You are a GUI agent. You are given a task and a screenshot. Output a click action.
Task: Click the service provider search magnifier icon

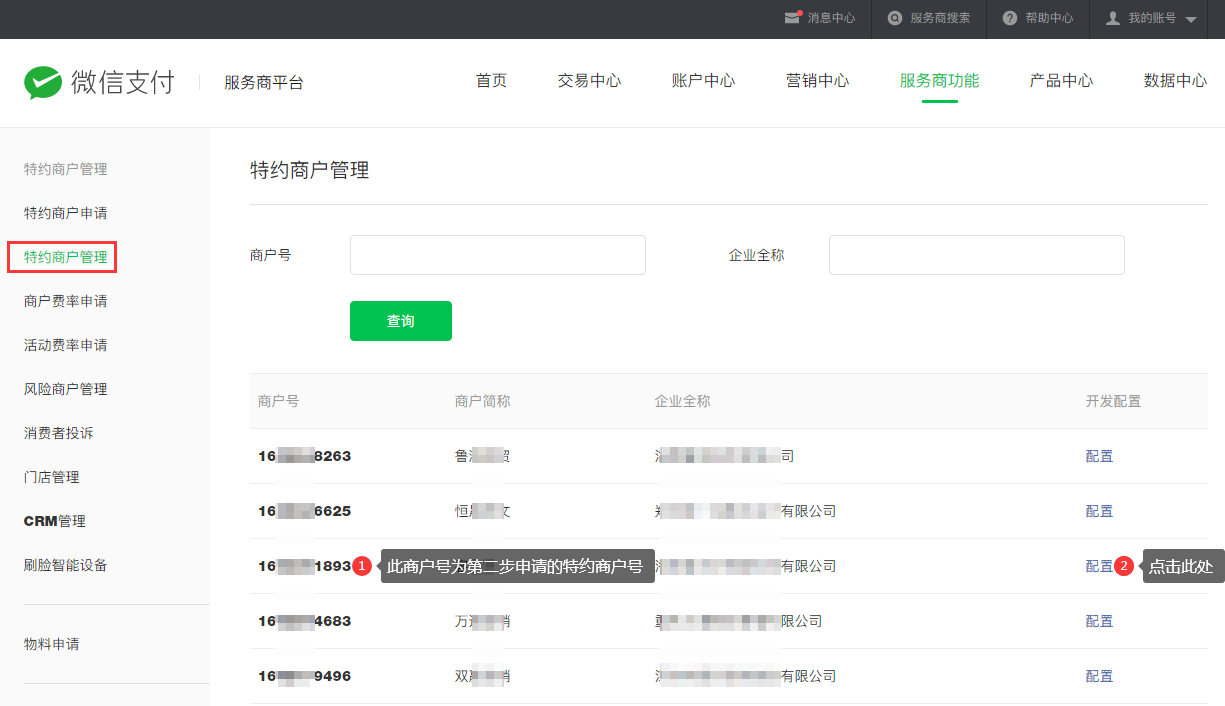click(895, 18)
